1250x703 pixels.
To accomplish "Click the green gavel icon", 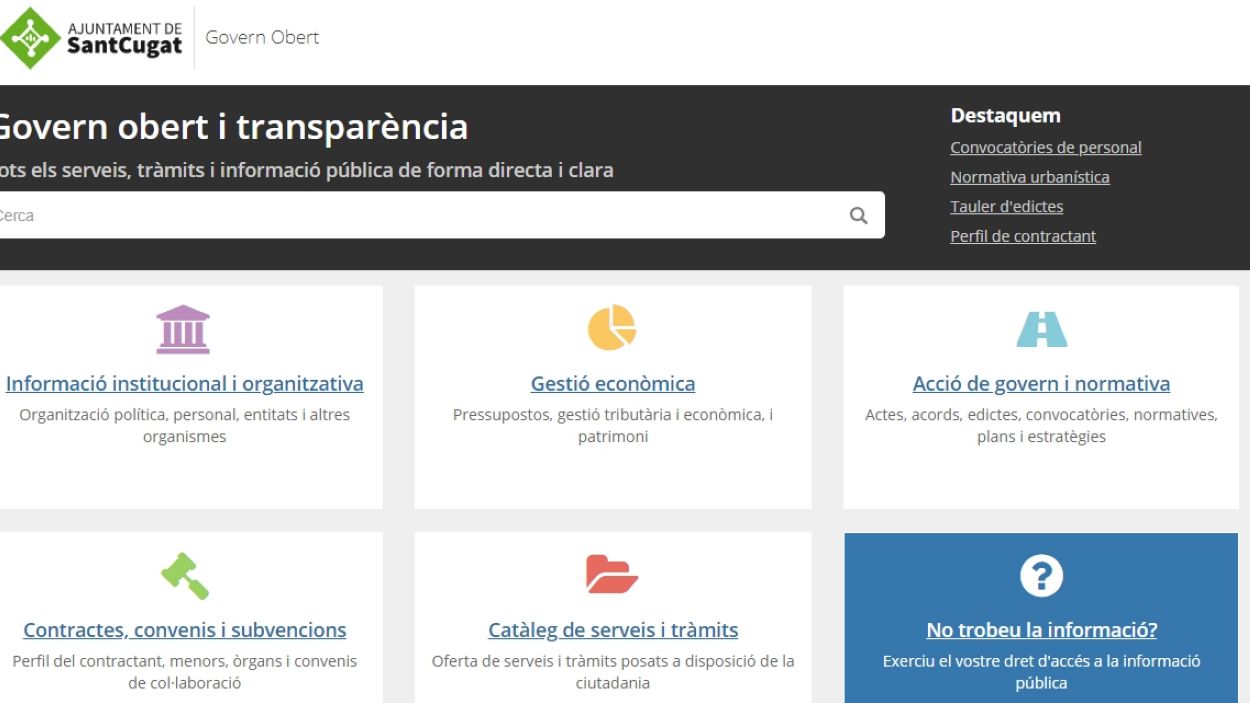I will coord(185,575).
